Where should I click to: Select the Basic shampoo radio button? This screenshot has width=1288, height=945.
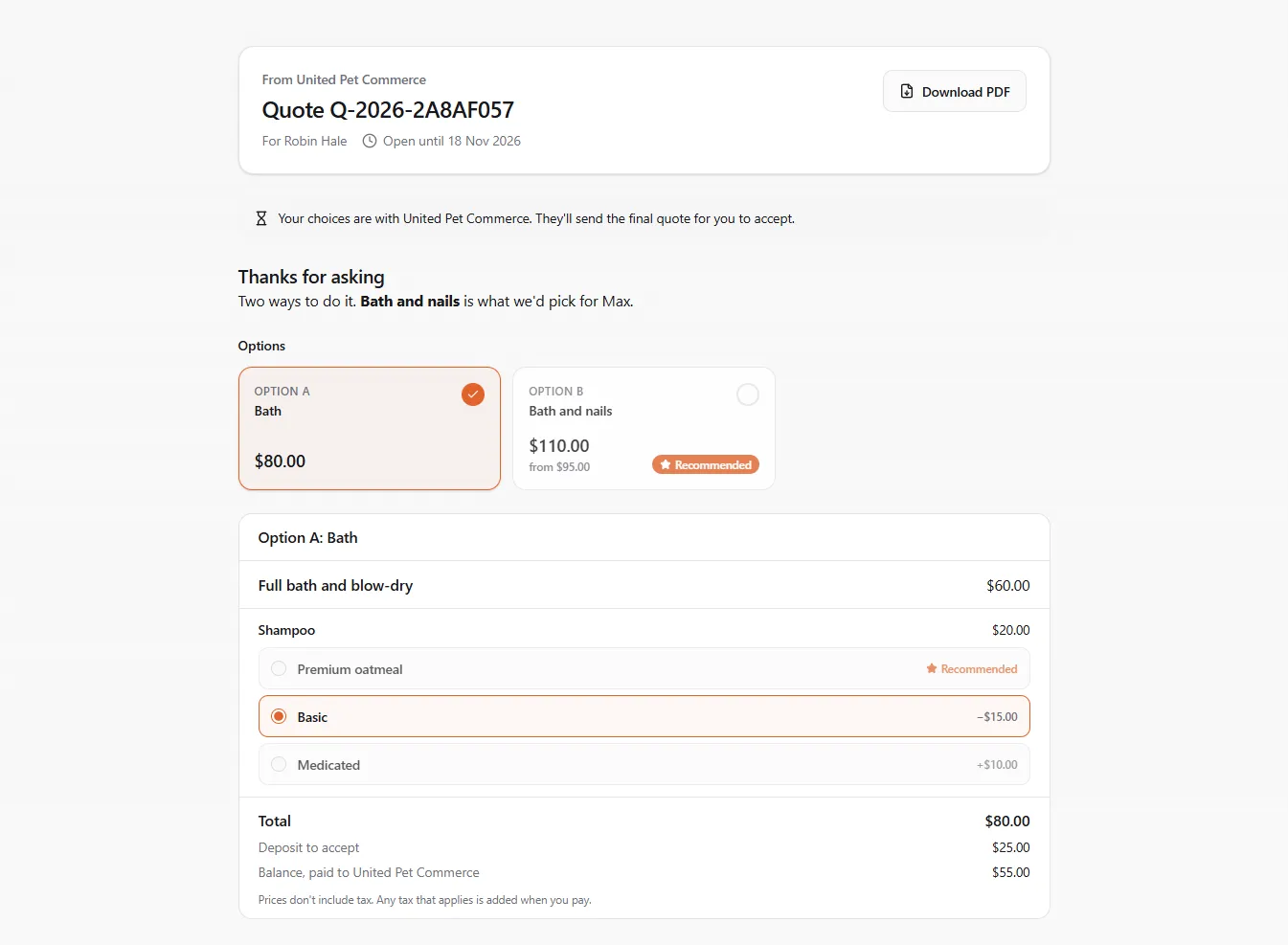point(279,717)
